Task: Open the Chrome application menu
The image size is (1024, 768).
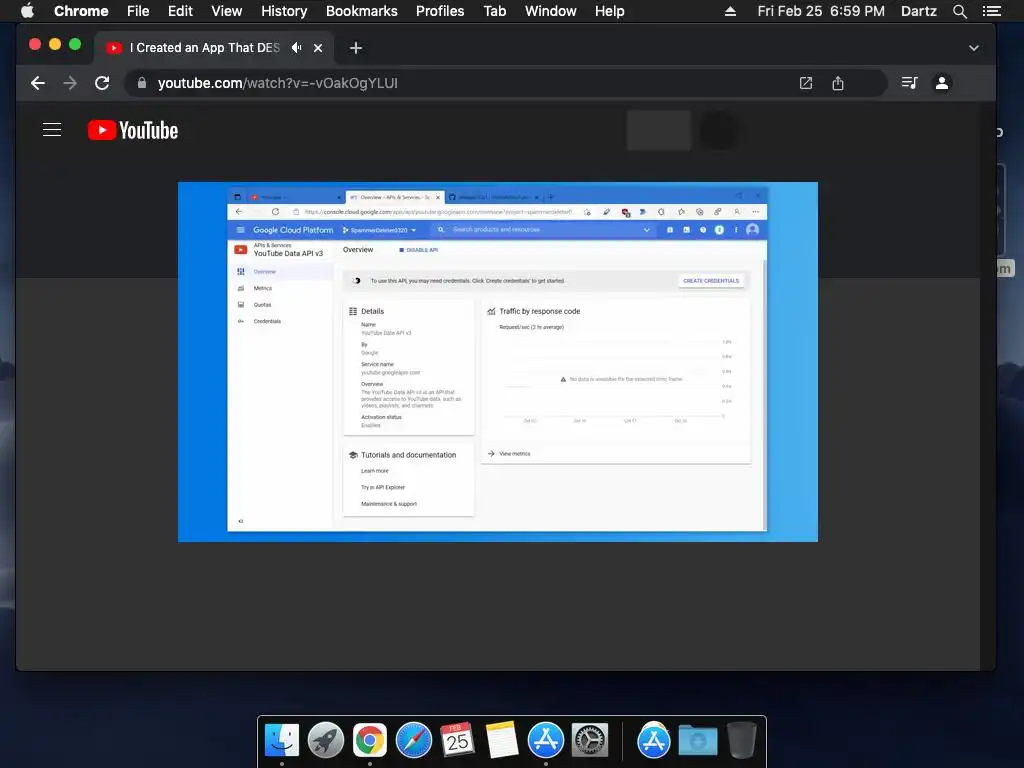Action: [x=81, y=11]
